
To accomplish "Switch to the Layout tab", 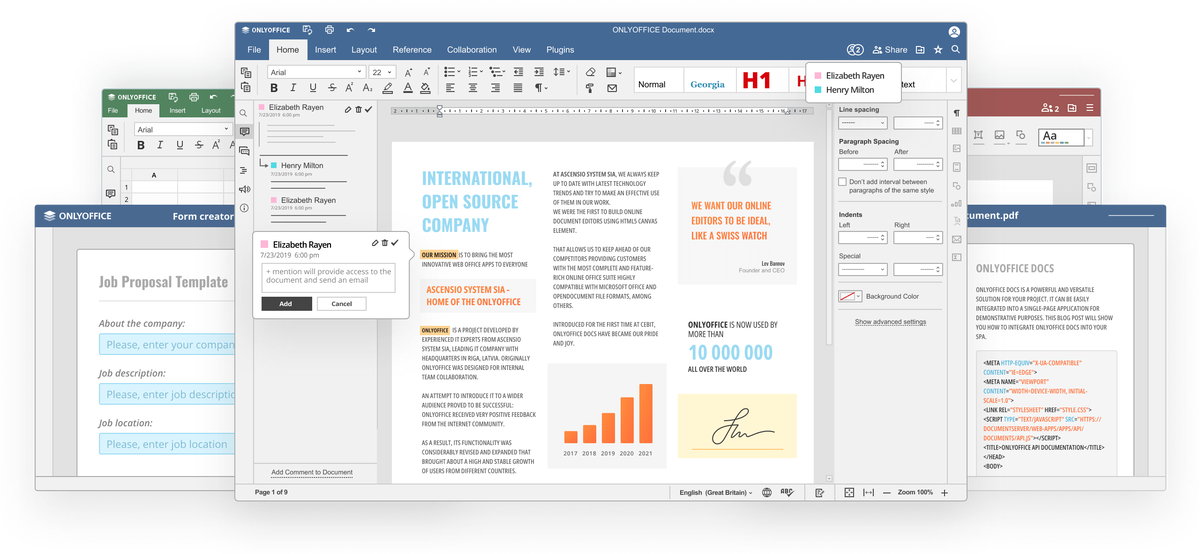I will 364,50.
